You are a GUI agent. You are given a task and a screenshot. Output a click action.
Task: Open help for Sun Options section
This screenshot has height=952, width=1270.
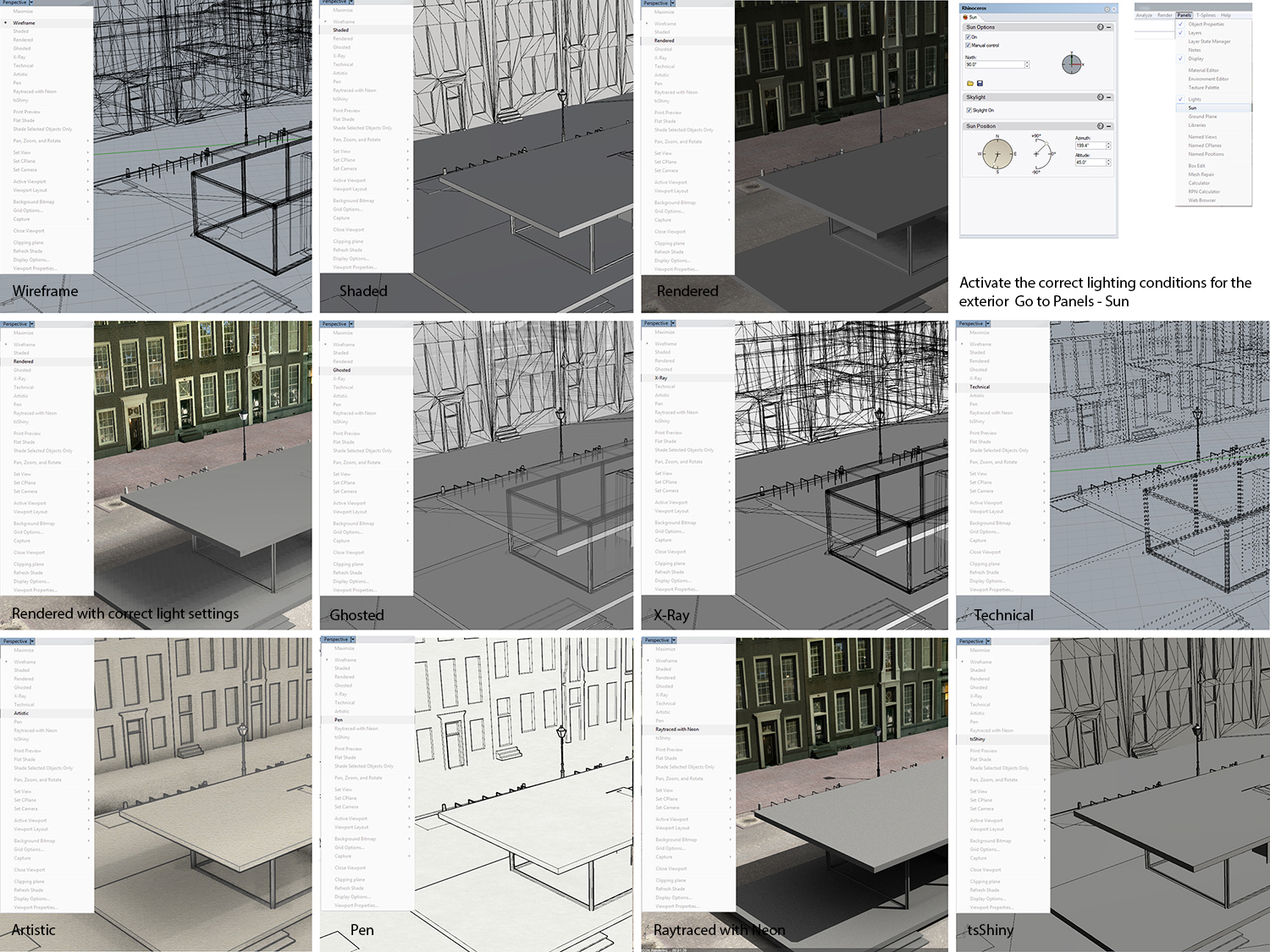click(x=1100, y=27)
